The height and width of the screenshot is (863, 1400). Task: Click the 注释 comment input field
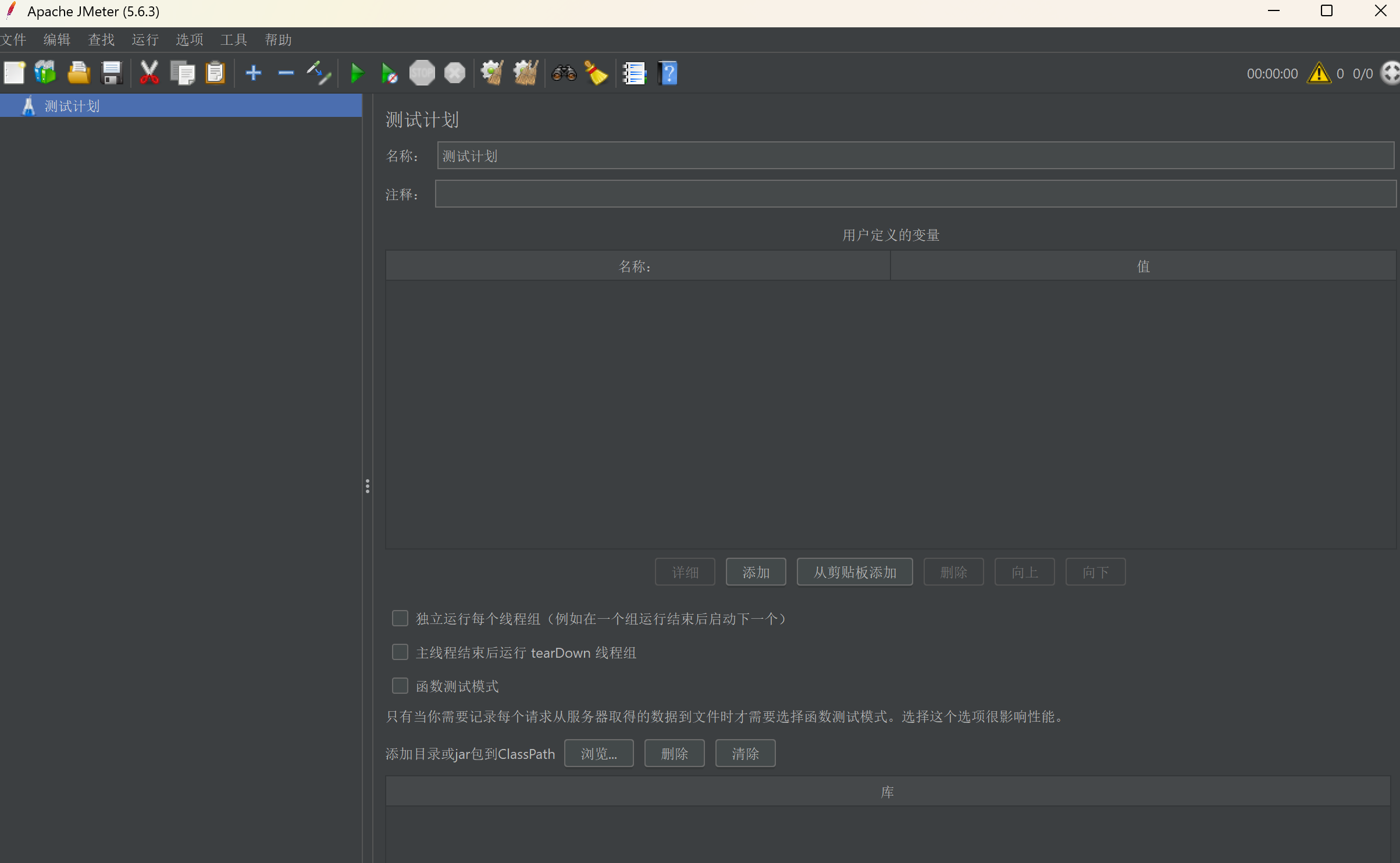[x=915, y=194]
